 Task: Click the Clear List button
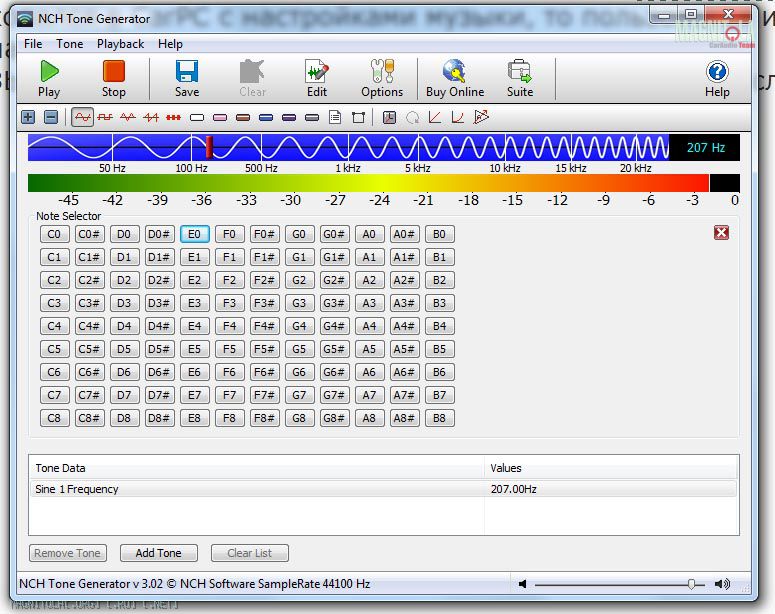(x=250, y=553)
